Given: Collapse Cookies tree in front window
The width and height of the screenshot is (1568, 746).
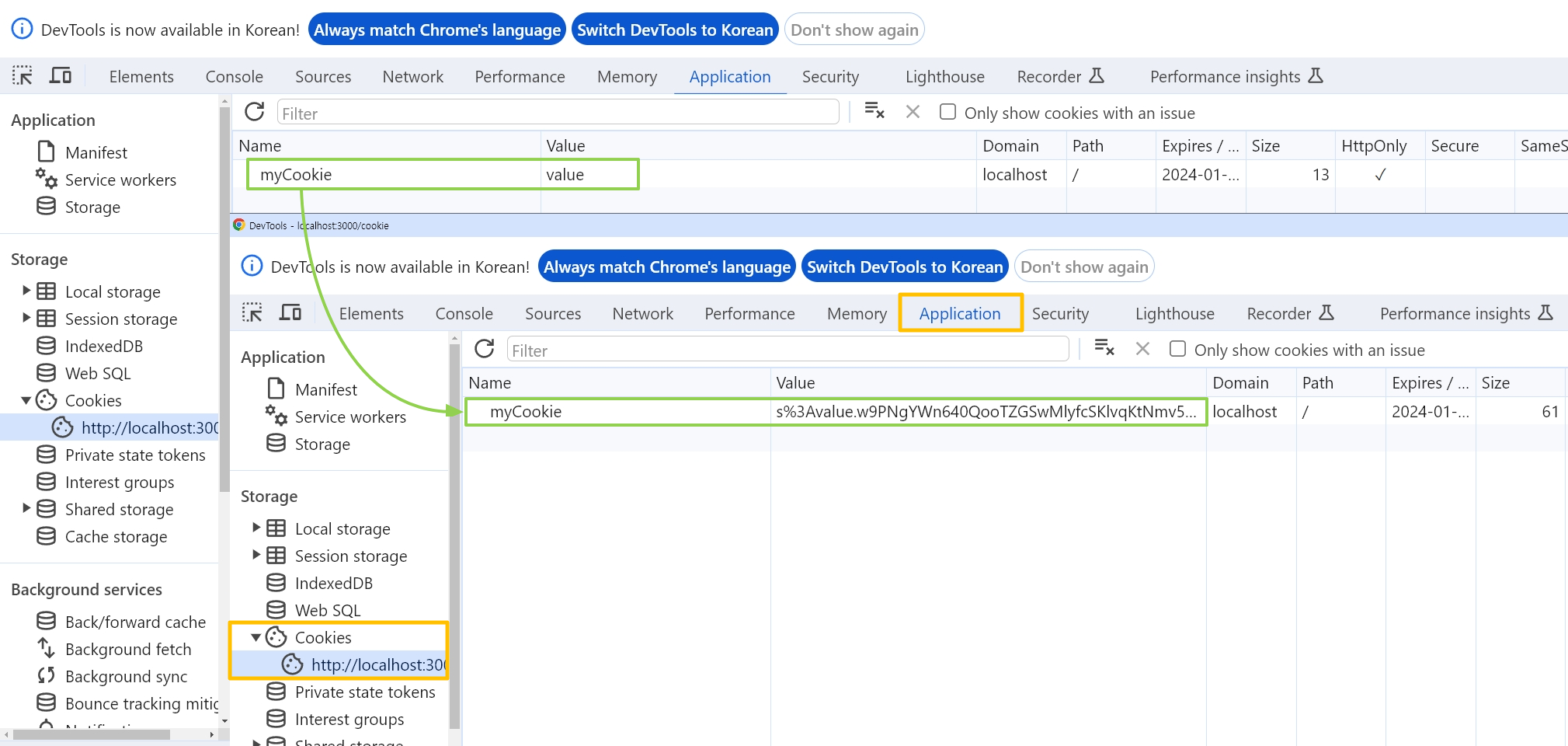Looking at the screenshot, I should click(256, 637).
